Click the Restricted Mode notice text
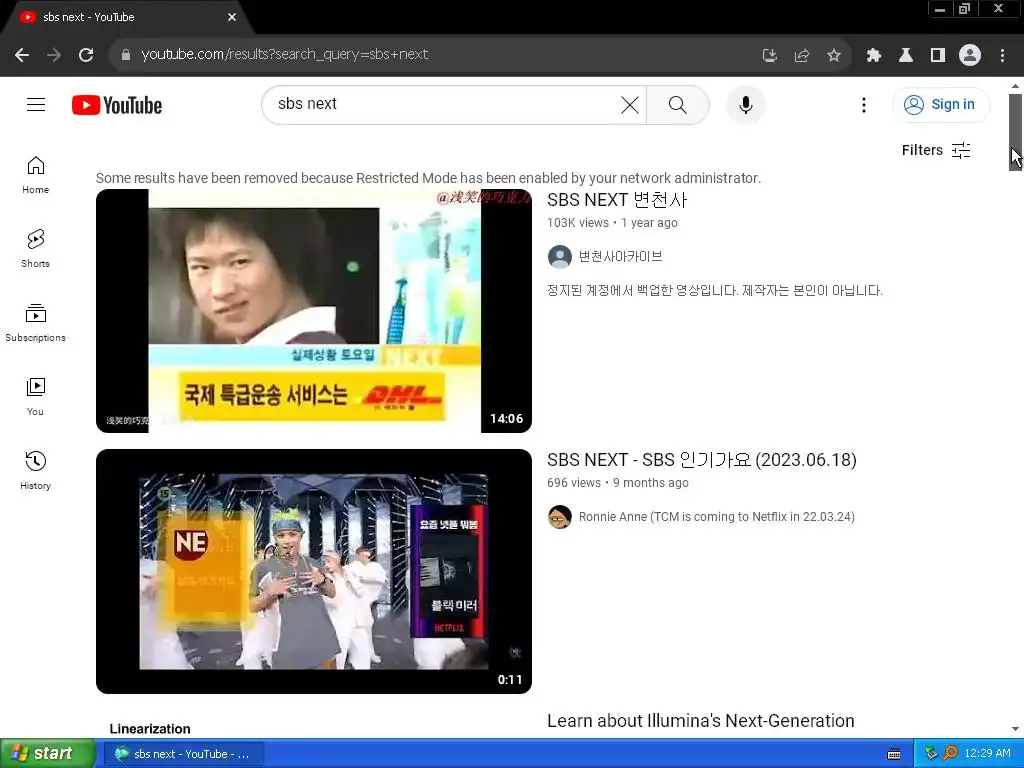This screenshot has height=768, width=1024. pos(428,178)
